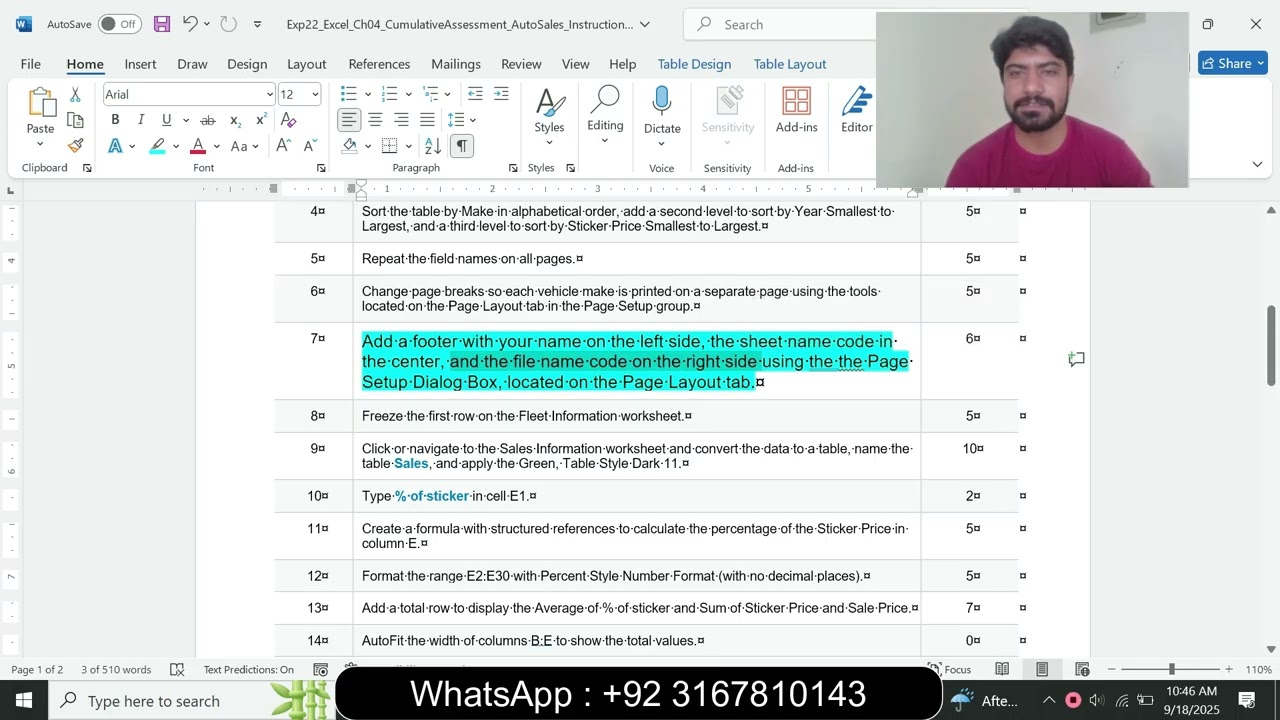Open the Editor pane button
Image resolution: width=1280 pixels, height=720 pixels.
[857, 110]
